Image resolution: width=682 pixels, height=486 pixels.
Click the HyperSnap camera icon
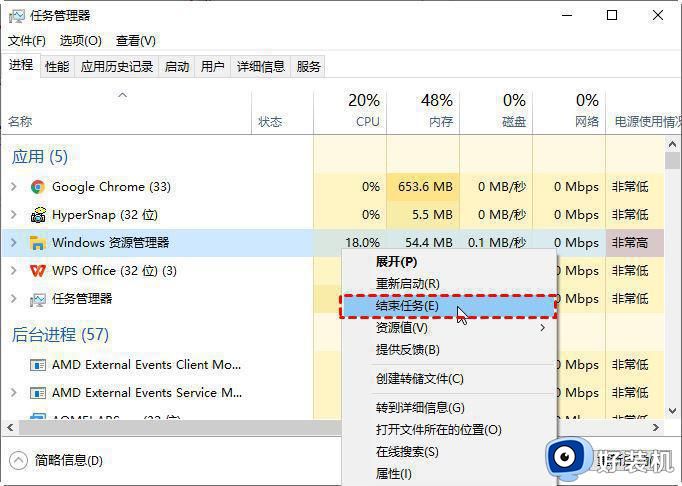tap(38, 215)
